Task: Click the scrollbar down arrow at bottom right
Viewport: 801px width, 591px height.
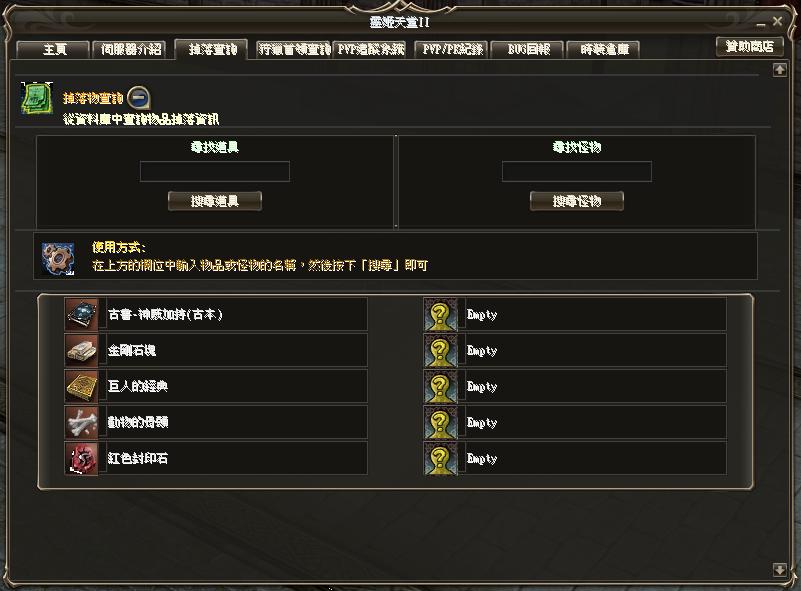Action: [780, 570]
